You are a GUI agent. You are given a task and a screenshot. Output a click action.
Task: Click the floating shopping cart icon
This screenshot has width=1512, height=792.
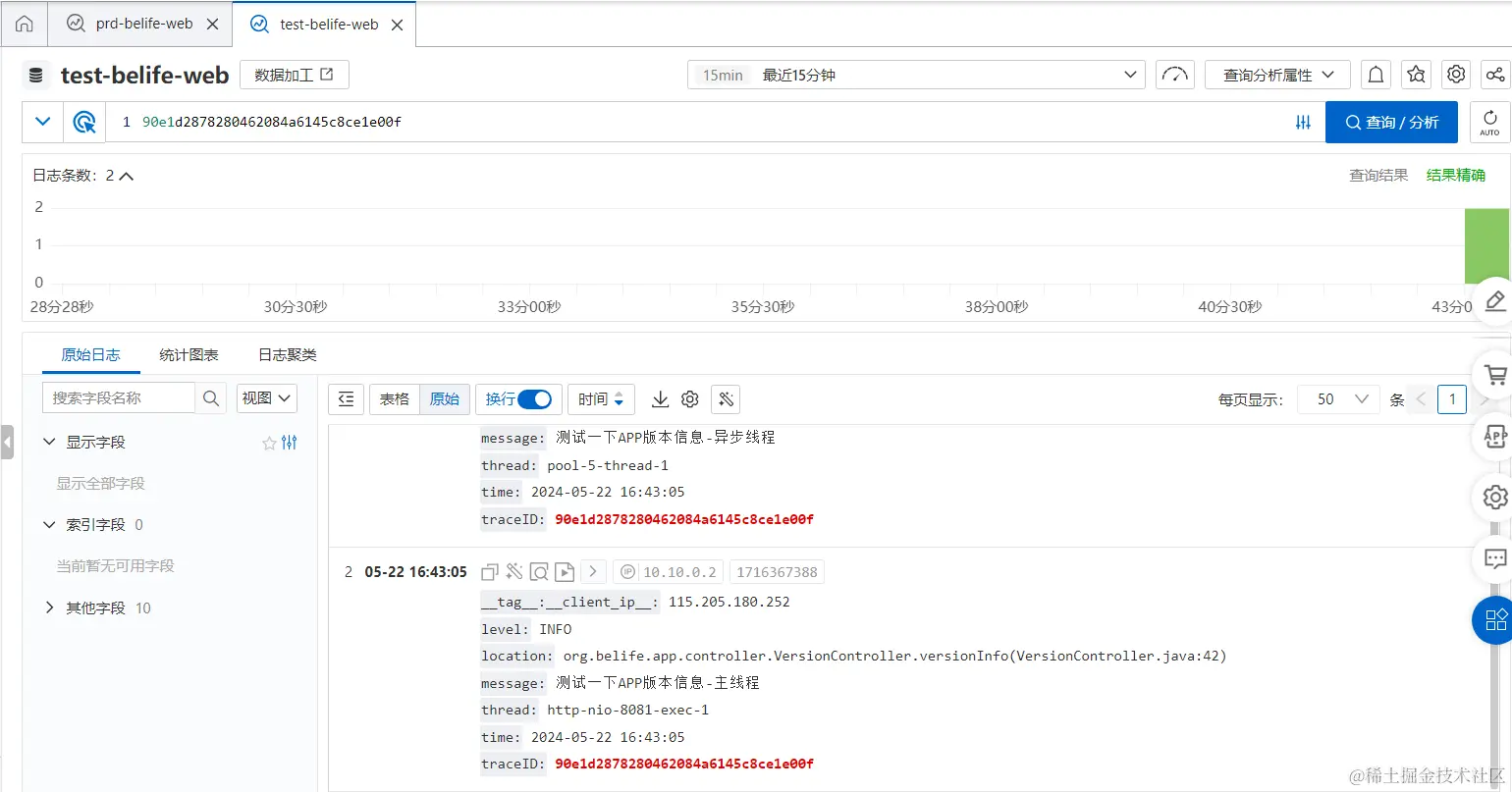[x=1494, y=374]
